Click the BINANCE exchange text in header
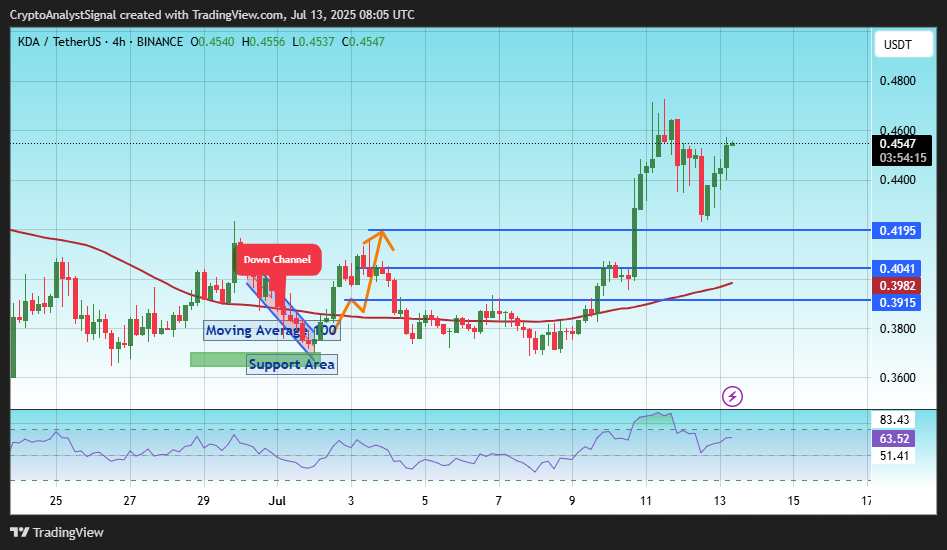This screenshot has width=947, height=550. tap(160, 42)
